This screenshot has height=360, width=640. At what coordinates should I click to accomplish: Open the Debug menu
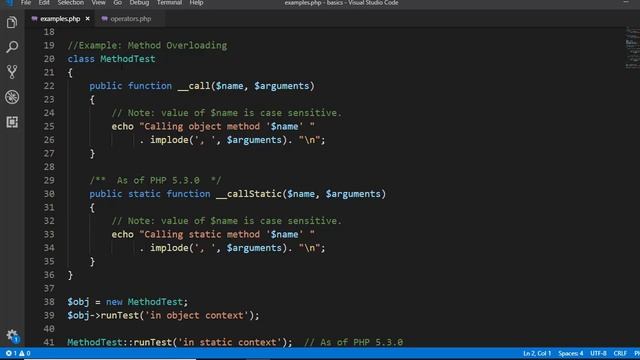[x=139, y=3]
